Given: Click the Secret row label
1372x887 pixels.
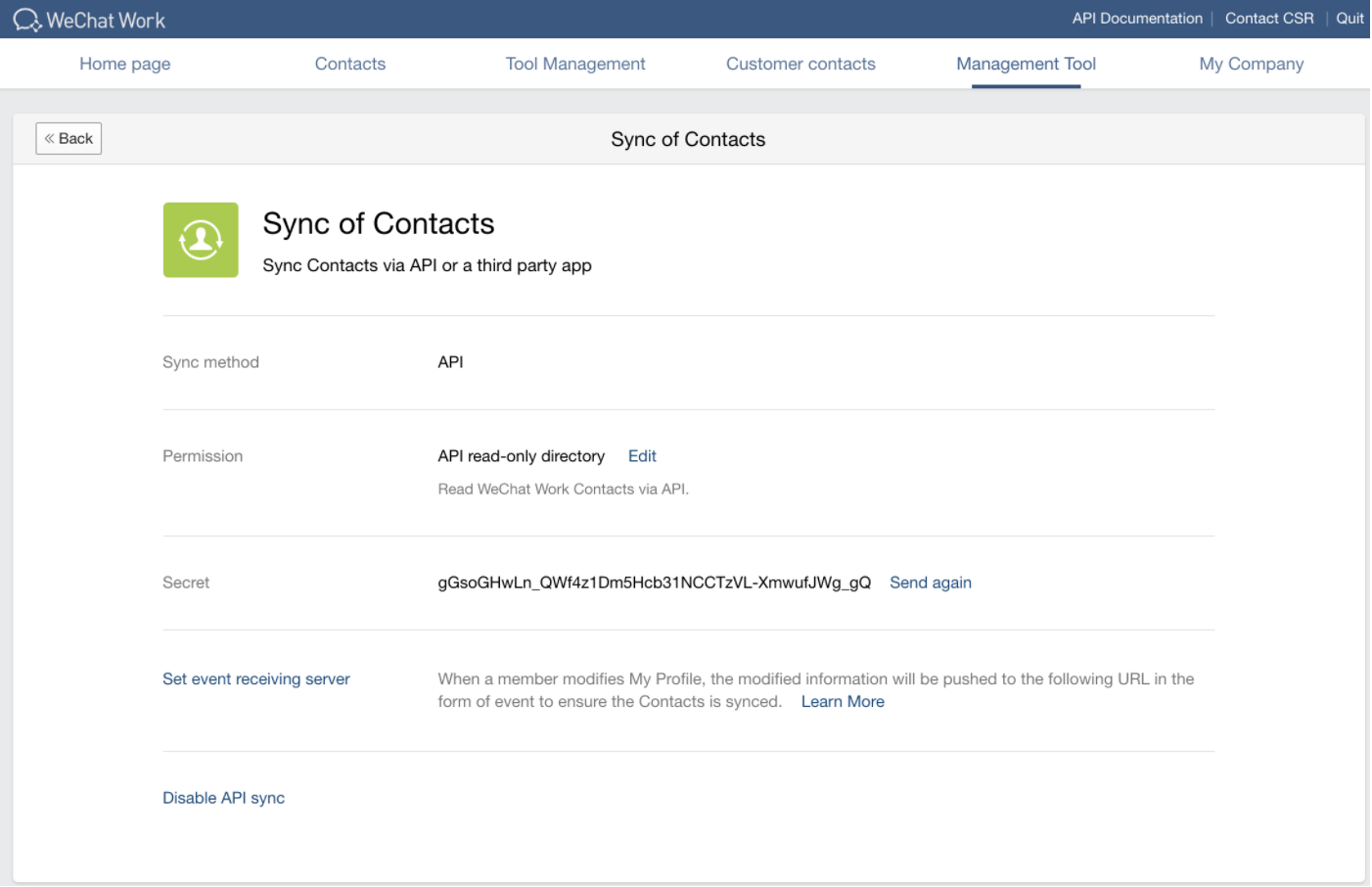Looking at the screenshot, I should point(186,583).
